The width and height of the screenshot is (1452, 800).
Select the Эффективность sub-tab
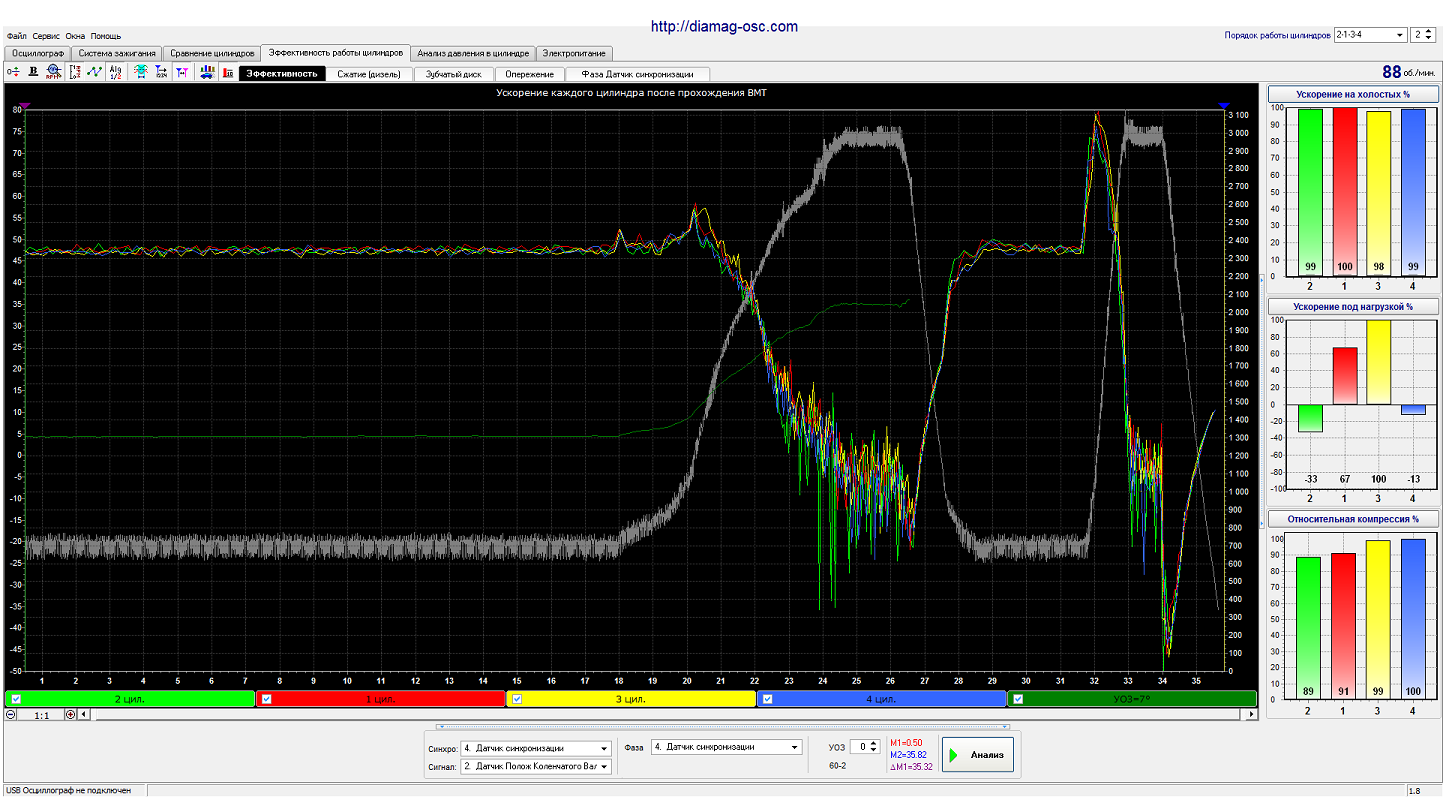[x=282, y=74]
